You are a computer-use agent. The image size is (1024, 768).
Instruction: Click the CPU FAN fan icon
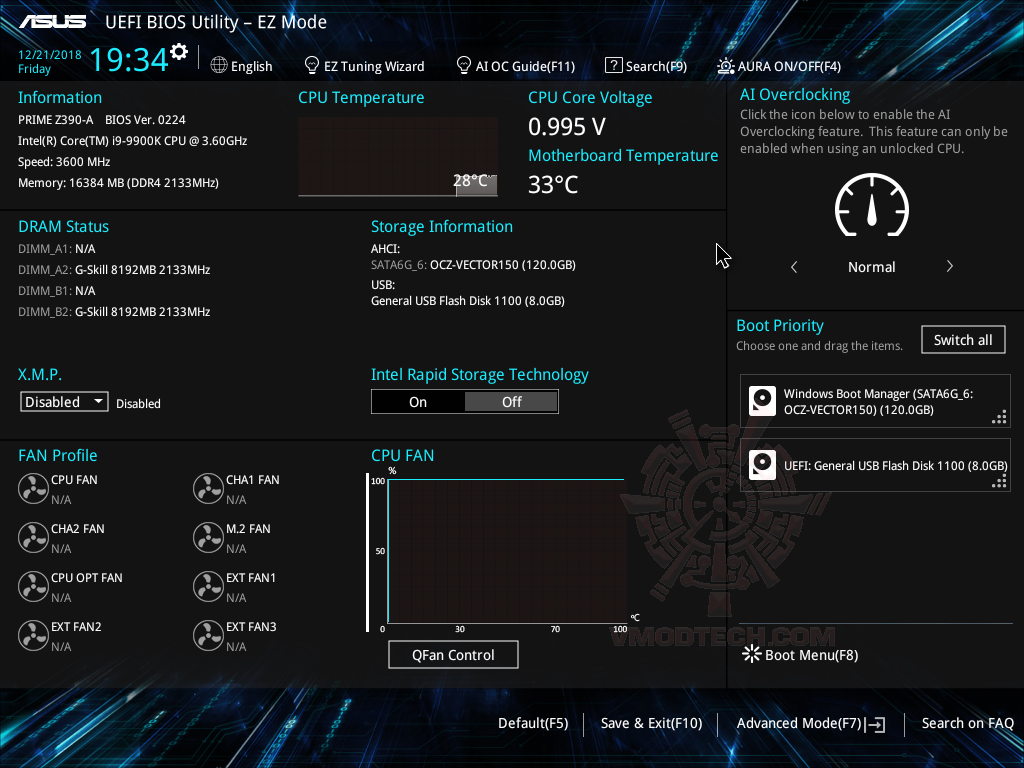pos(33,488)
